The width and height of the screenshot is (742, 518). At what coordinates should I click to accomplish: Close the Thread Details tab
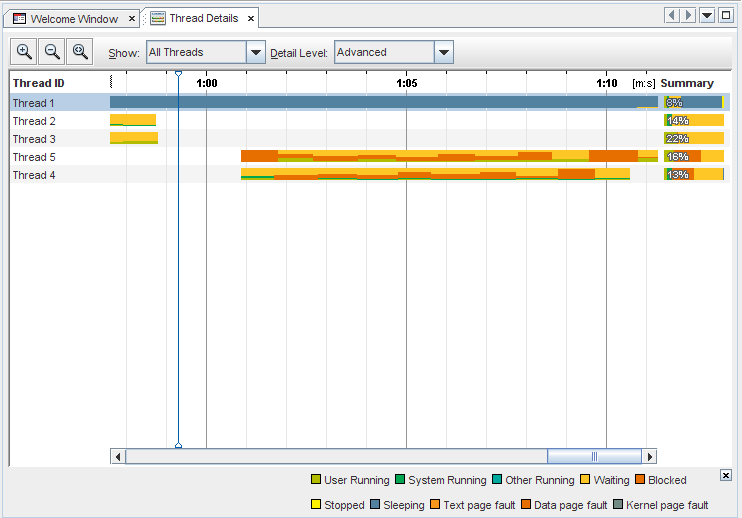251,18
